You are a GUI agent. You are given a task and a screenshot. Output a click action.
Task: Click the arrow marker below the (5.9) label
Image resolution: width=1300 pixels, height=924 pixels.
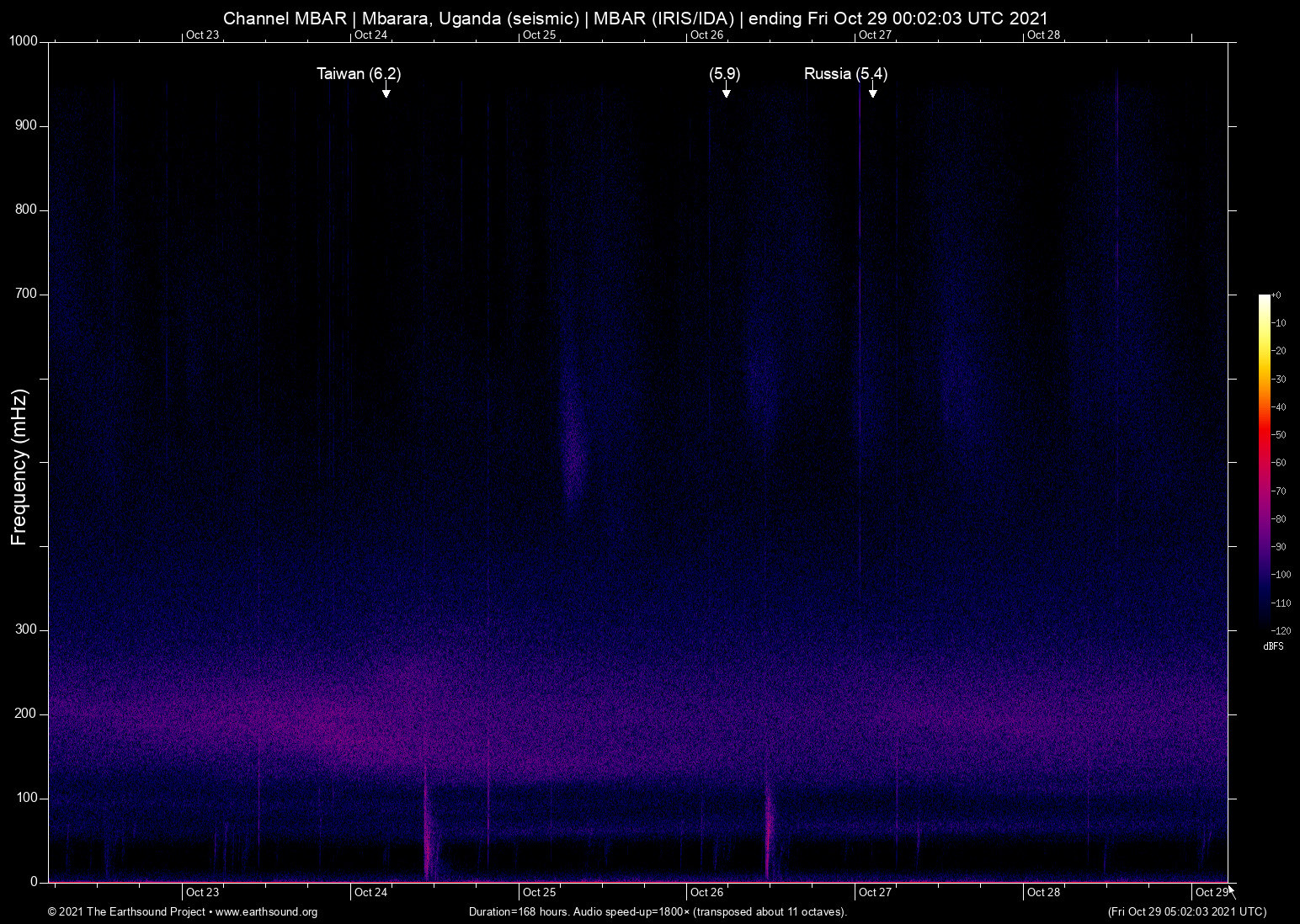point(726,91)
